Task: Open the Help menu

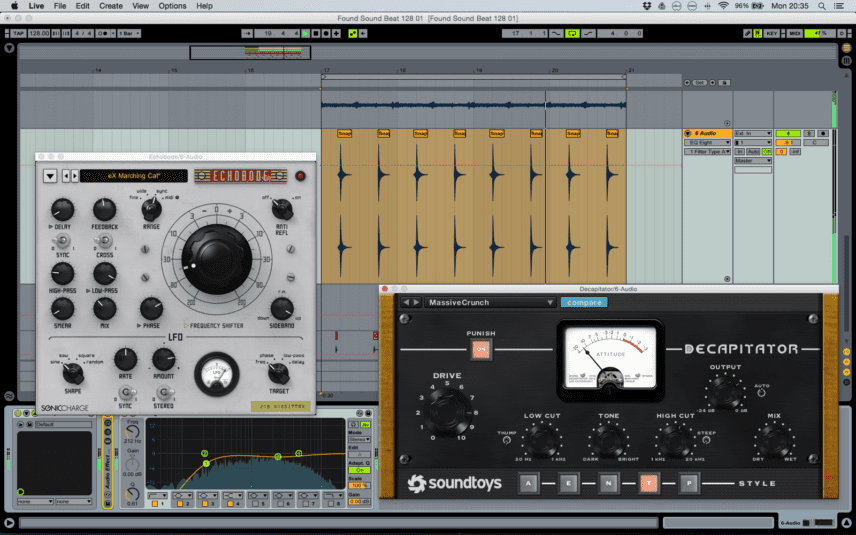Action: [x=204, y=6]
